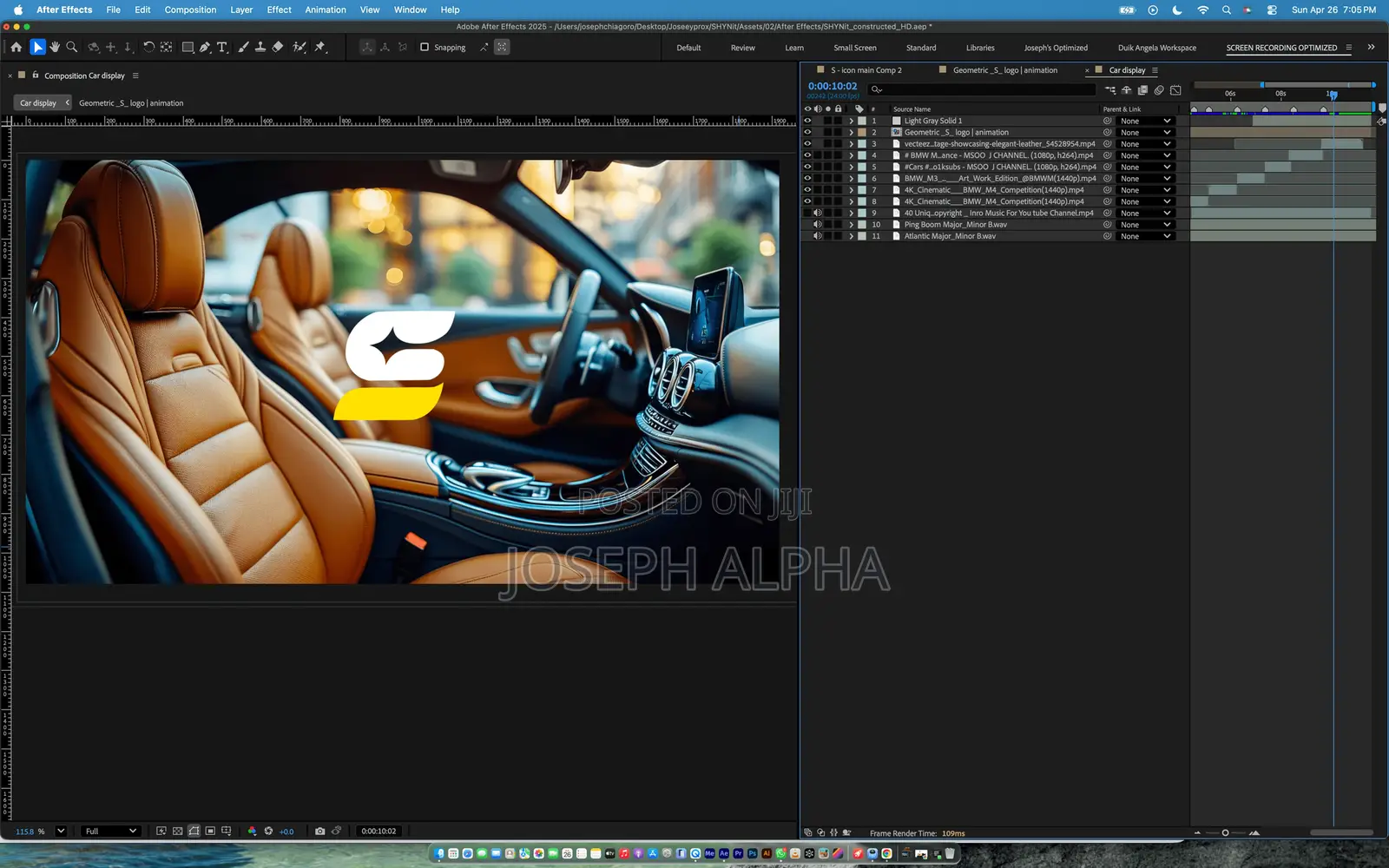
Task: Open Parent dropdown for Light Gray Solid 1
Action: (x=1145, y=121)
